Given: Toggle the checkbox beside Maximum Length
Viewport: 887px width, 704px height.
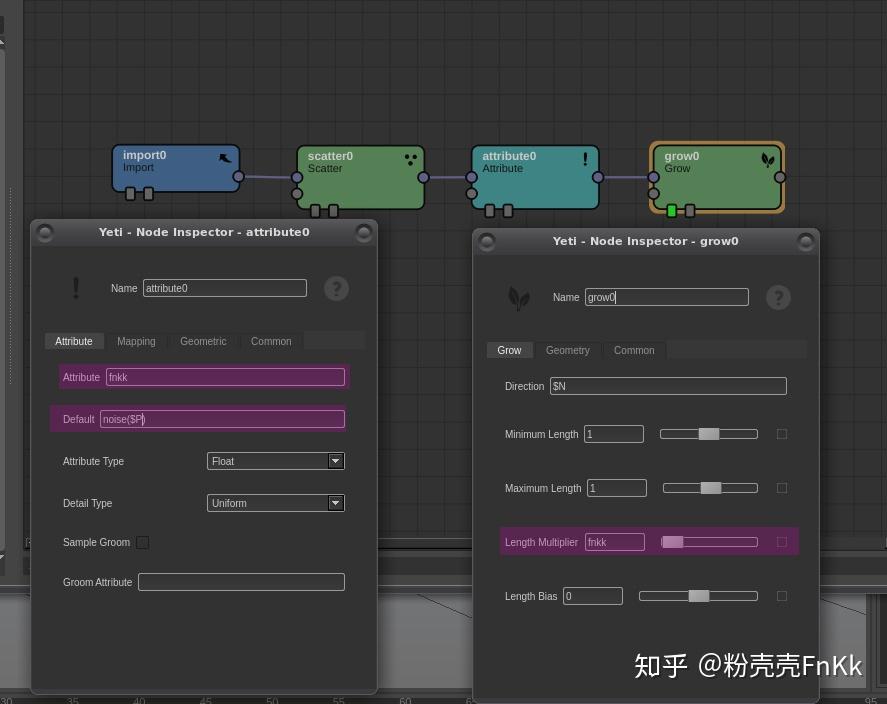Looking at the screenshot, I should tap(782, 488).
